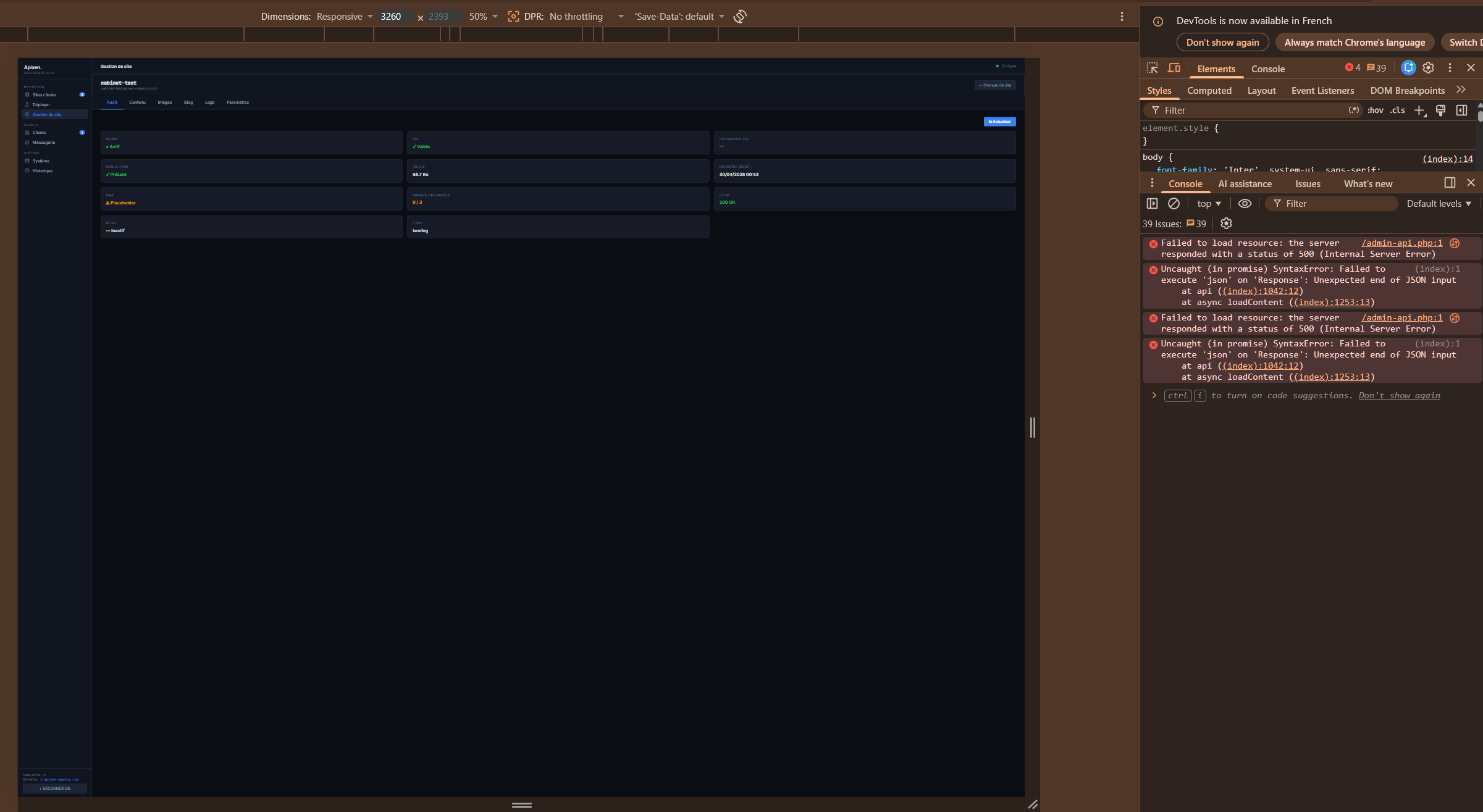Viewport: 1483px width, 812px height.
Task: Click the viewport width input field
Action: coord(395,17)
